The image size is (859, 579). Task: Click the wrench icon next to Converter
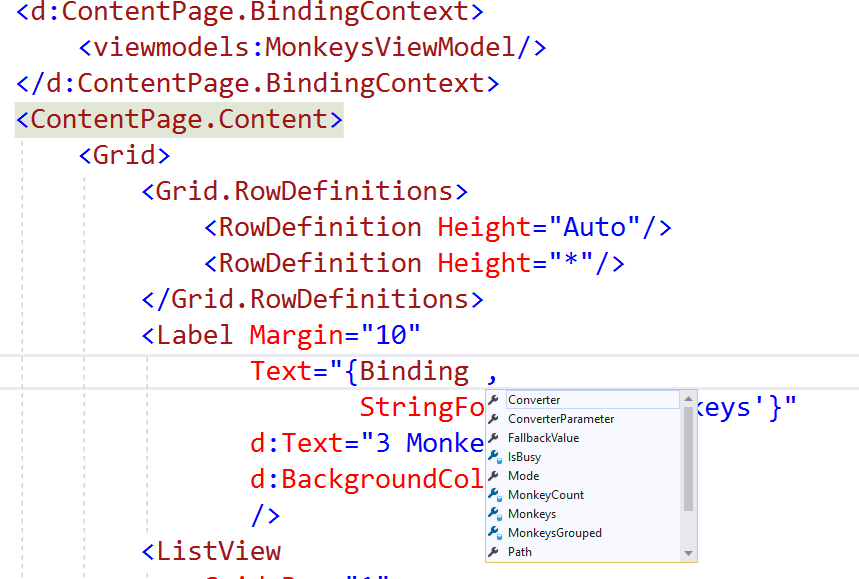(x=493, y=399)
